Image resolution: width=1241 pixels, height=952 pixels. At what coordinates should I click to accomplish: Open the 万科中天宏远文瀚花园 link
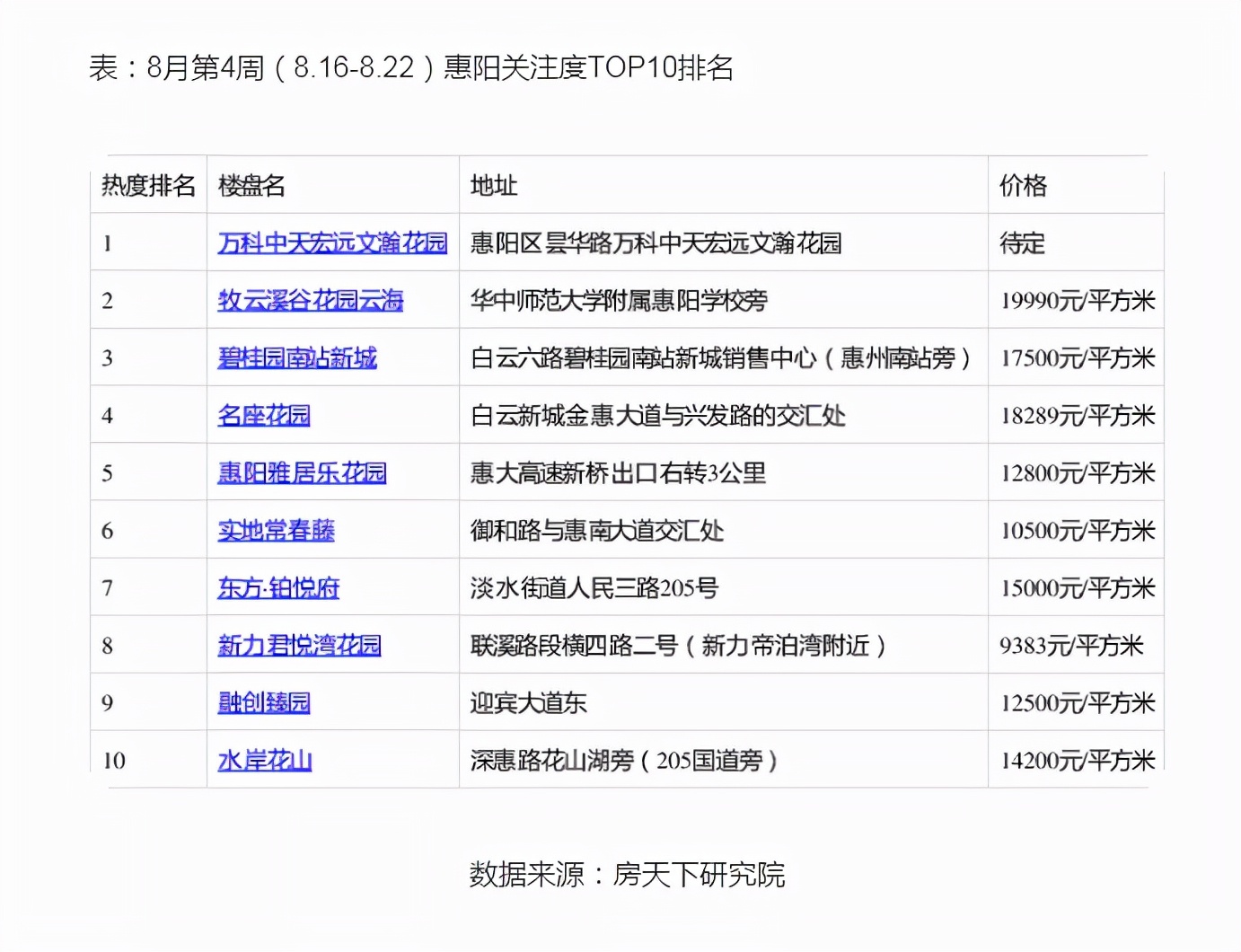330,242
